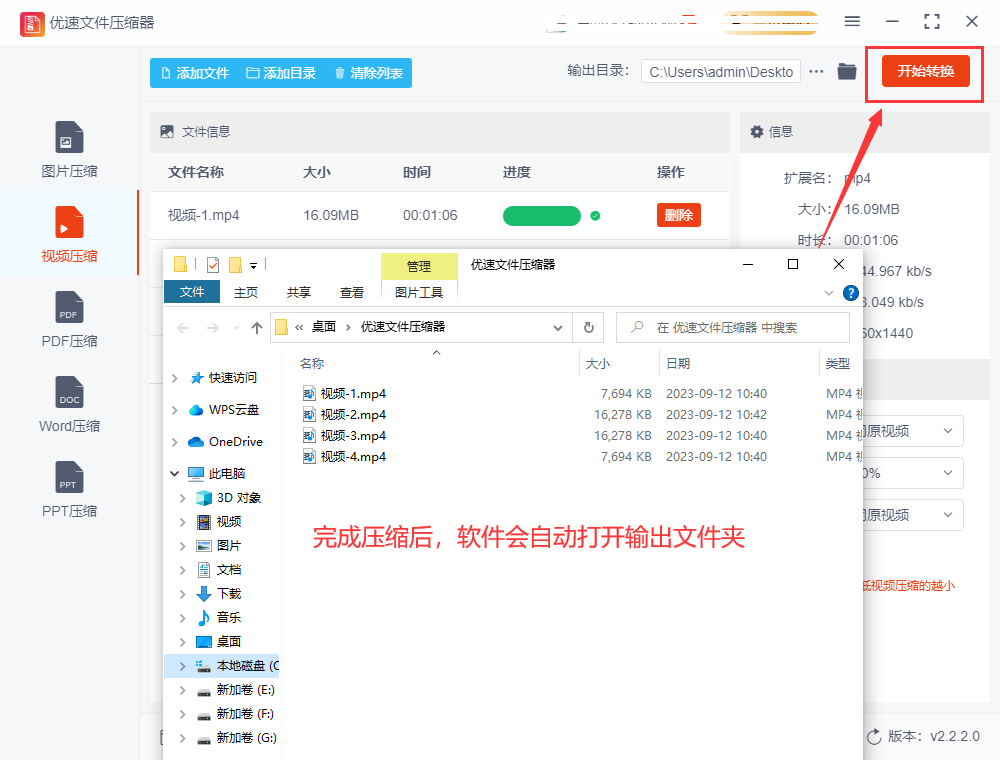
Task: Click the output directory path field
Action: click(x=721, y=72)
